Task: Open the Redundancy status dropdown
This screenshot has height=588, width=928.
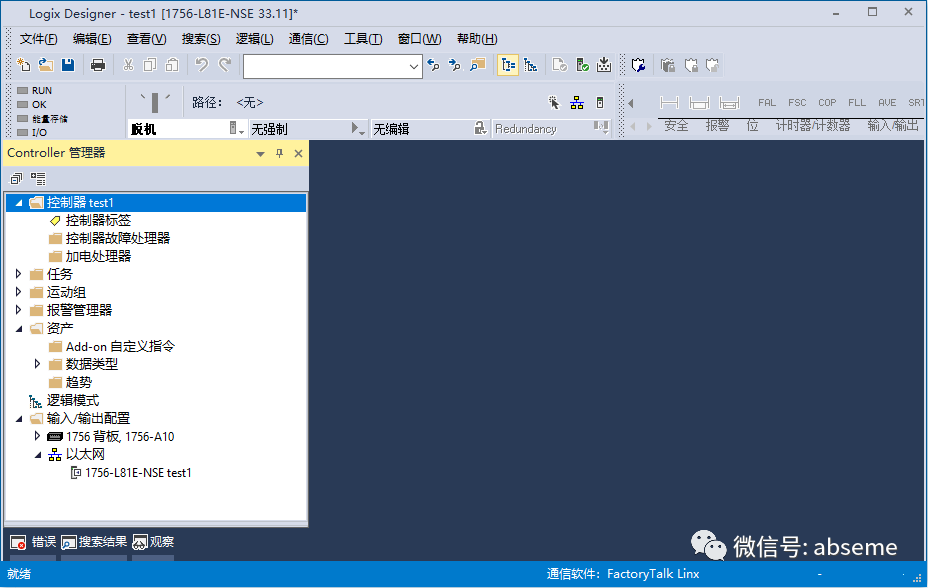Action: tap(602, 128)
